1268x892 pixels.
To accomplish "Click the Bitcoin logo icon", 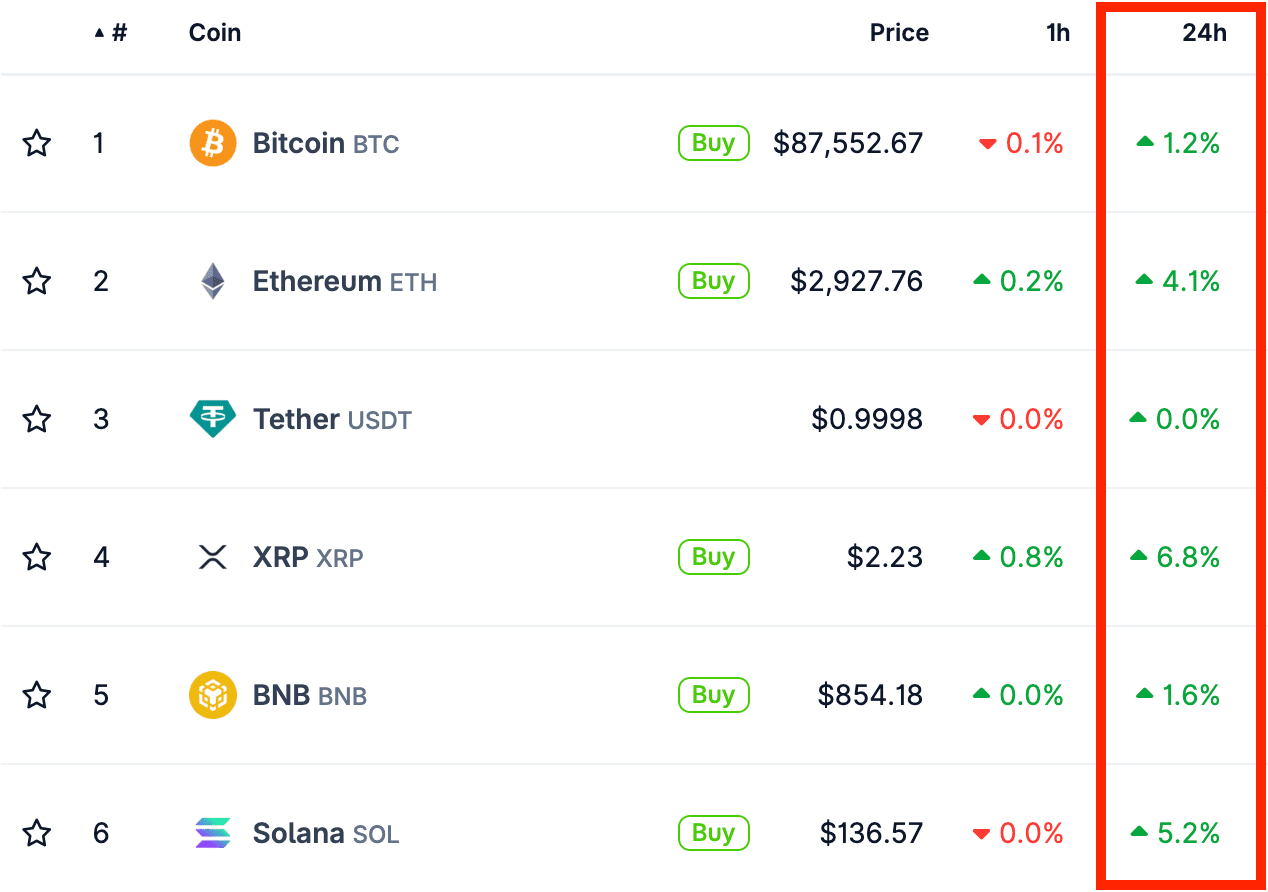I will 213,143.
